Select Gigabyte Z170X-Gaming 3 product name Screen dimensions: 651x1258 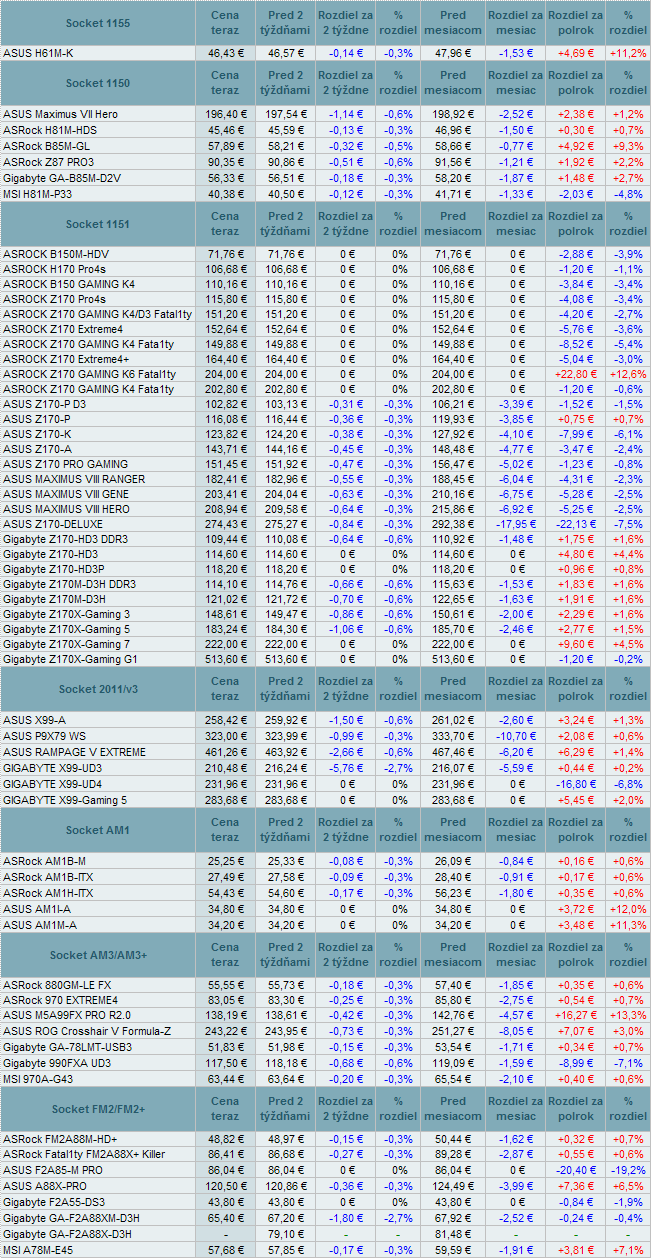(66, 614)
